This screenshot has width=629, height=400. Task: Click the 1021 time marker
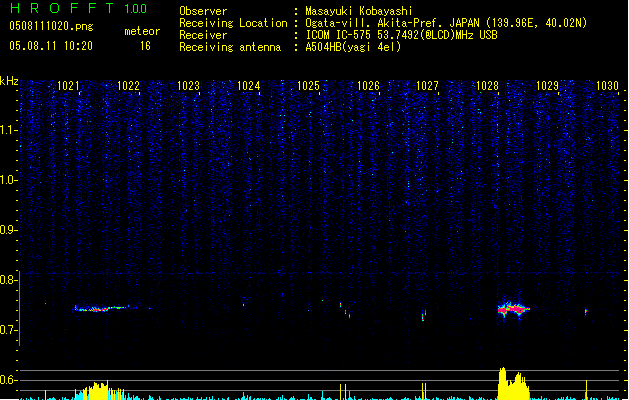(68, 85)
